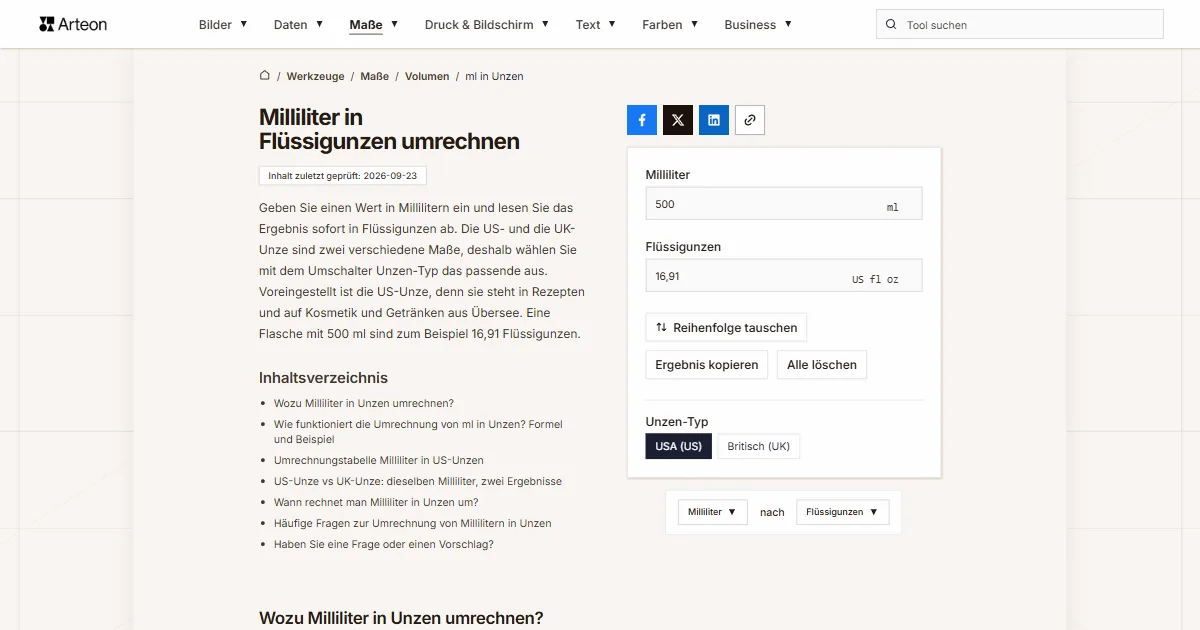This screenshot has height=630, width=1200.
Task: Copy page link icon
Action: pos(750,120)
